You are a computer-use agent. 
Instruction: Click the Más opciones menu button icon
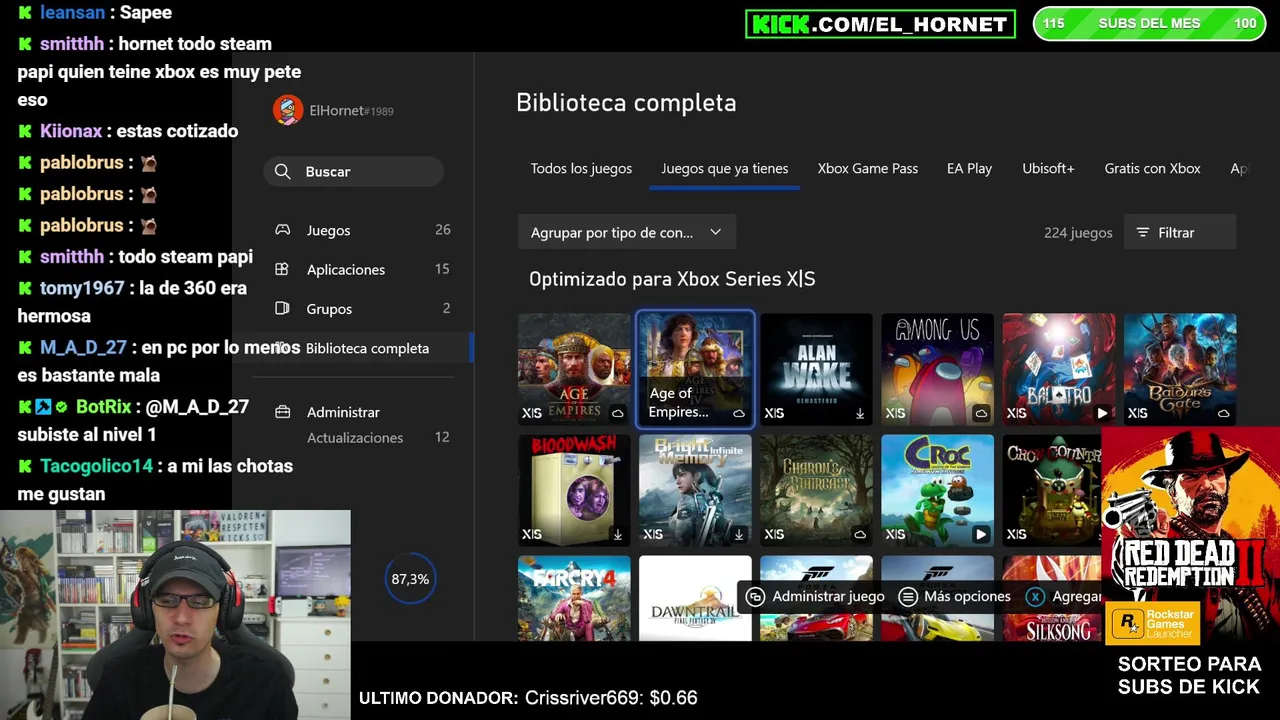(908, 596)
